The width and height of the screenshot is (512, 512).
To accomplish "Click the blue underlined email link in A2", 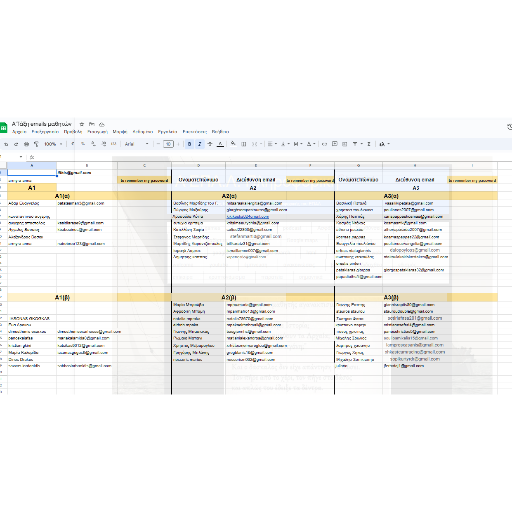I will click(248, 217).
